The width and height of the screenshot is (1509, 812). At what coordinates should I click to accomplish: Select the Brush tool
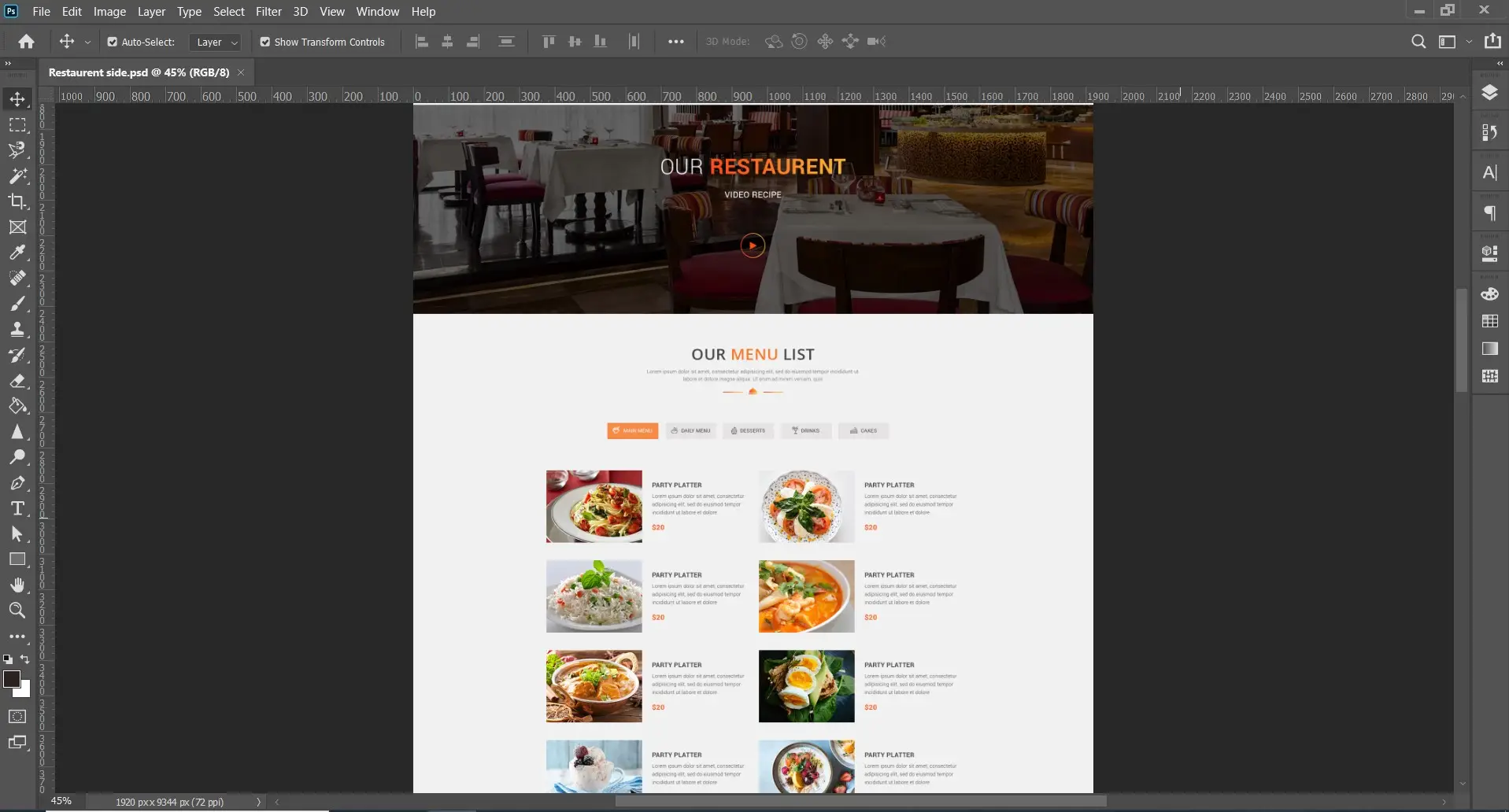point(17,304)
